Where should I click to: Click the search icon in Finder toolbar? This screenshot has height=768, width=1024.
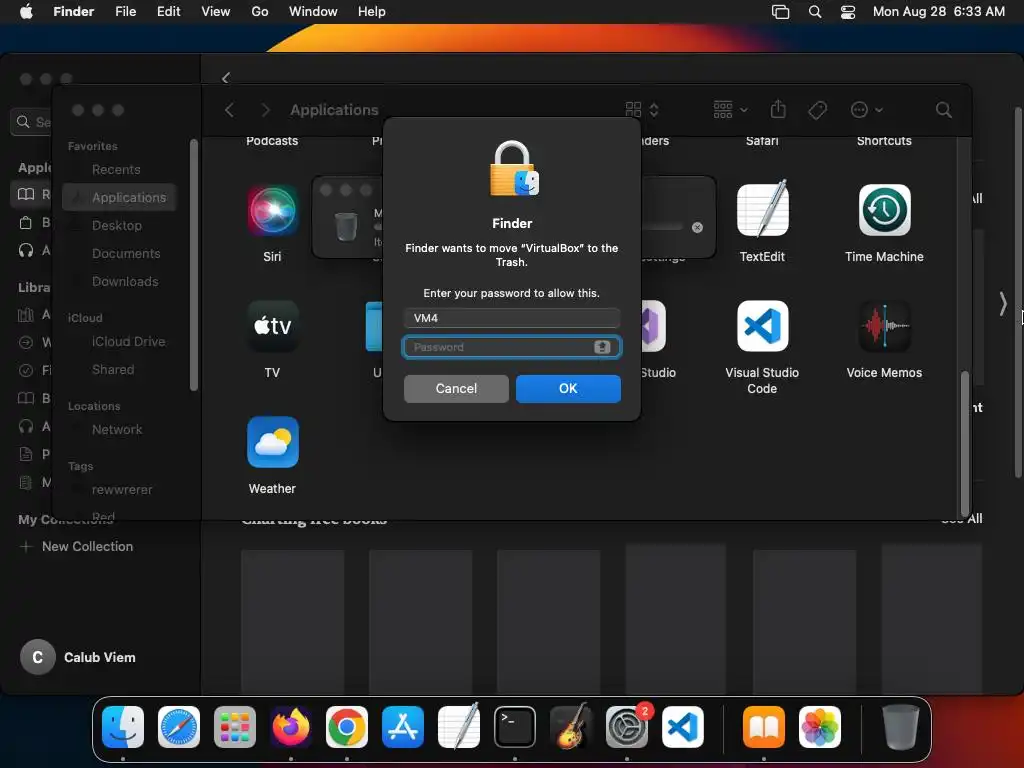pyautogui.click(x=943, y=110)
